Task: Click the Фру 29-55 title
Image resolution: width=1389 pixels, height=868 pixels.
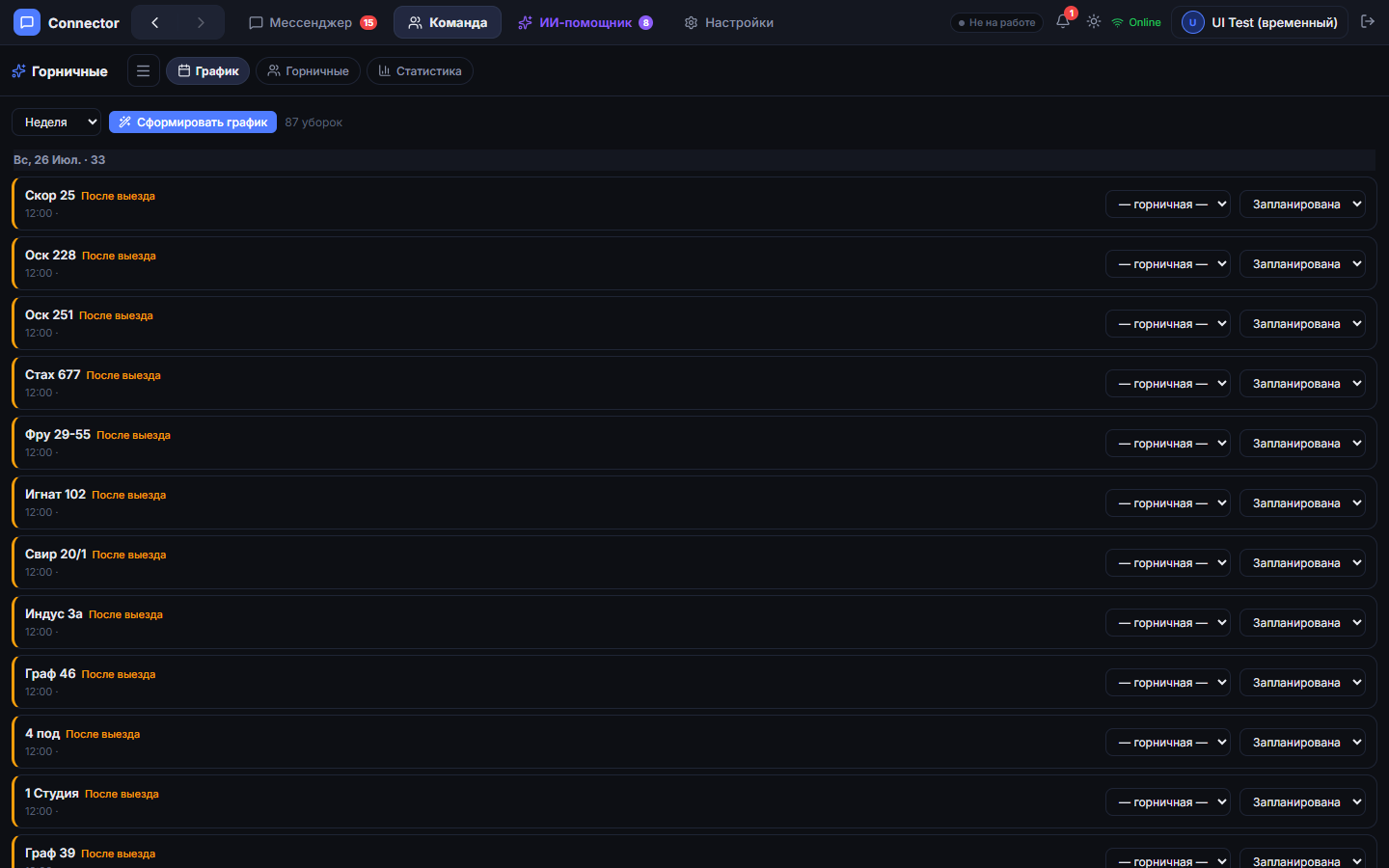Action: point(58,434)
